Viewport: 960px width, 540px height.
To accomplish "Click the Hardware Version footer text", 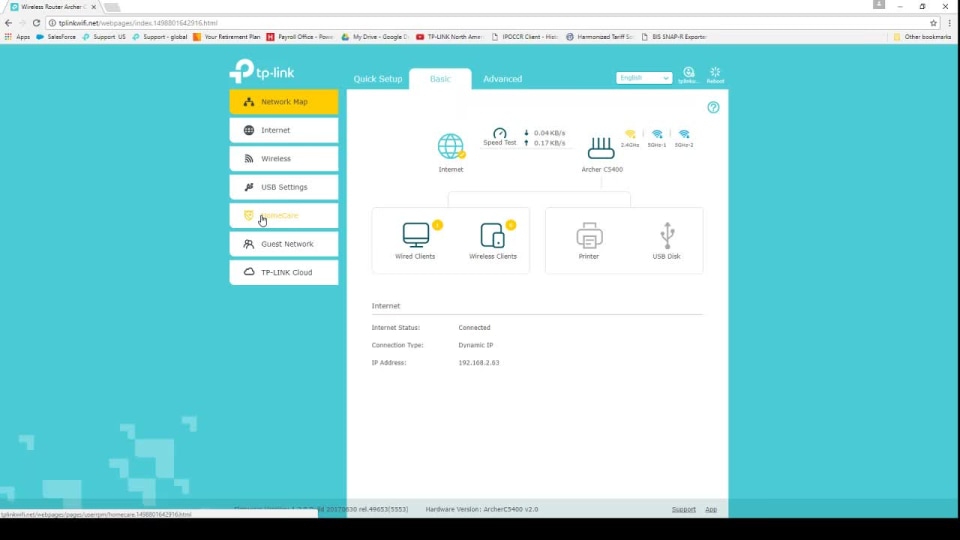I will coord(482,509).
